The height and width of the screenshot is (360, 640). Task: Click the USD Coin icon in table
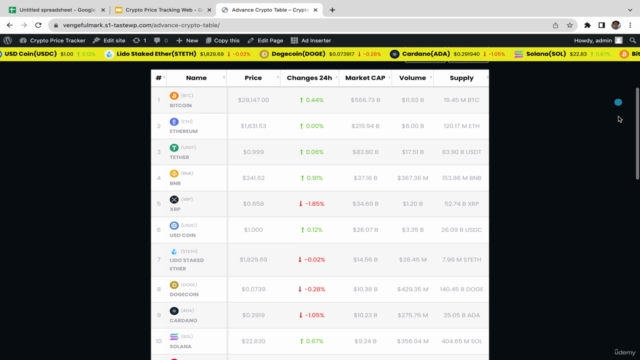pyautogui.click(x=174, y=225)
